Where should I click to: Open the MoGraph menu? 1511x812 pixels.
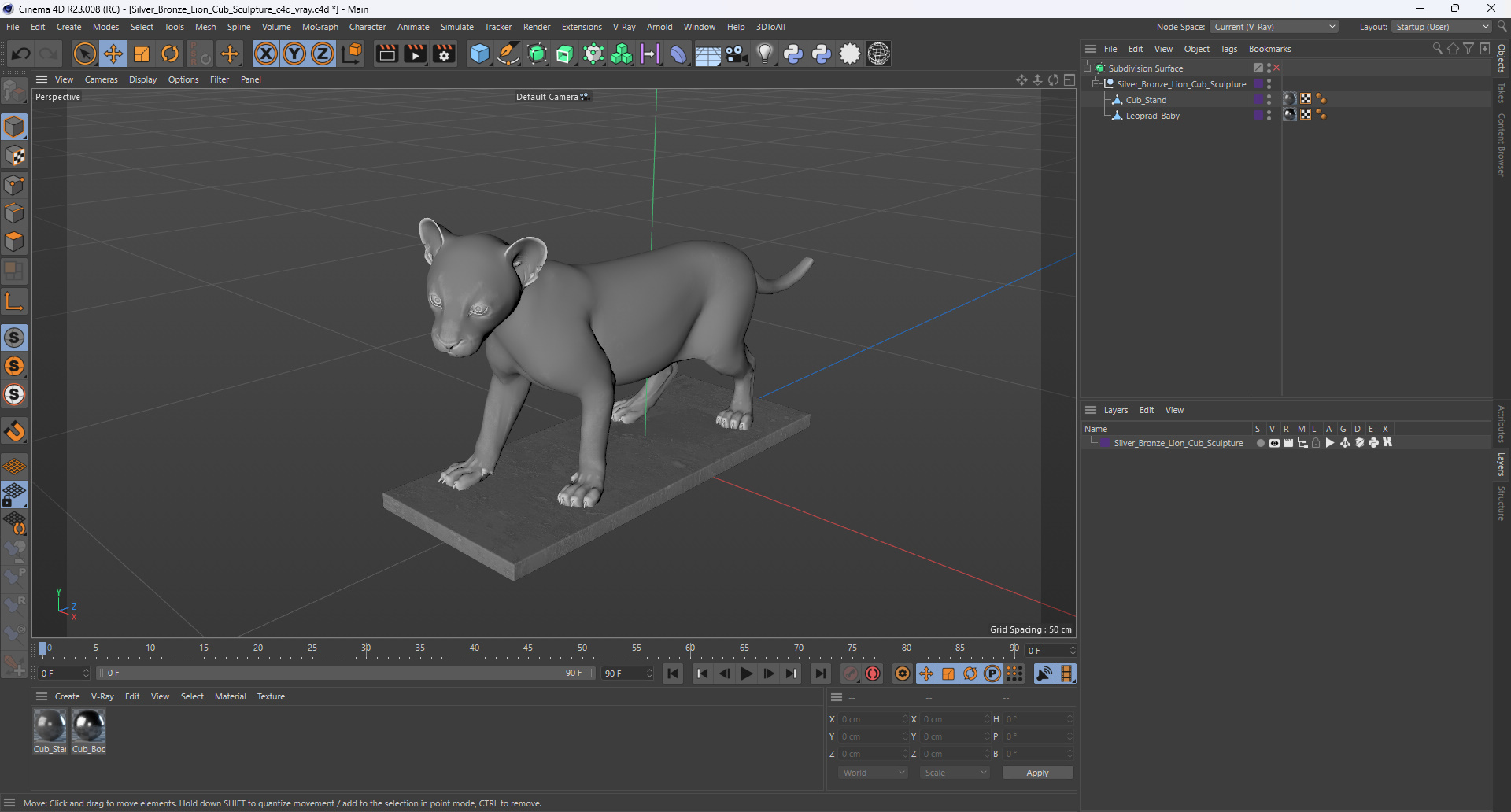point(320,27)
